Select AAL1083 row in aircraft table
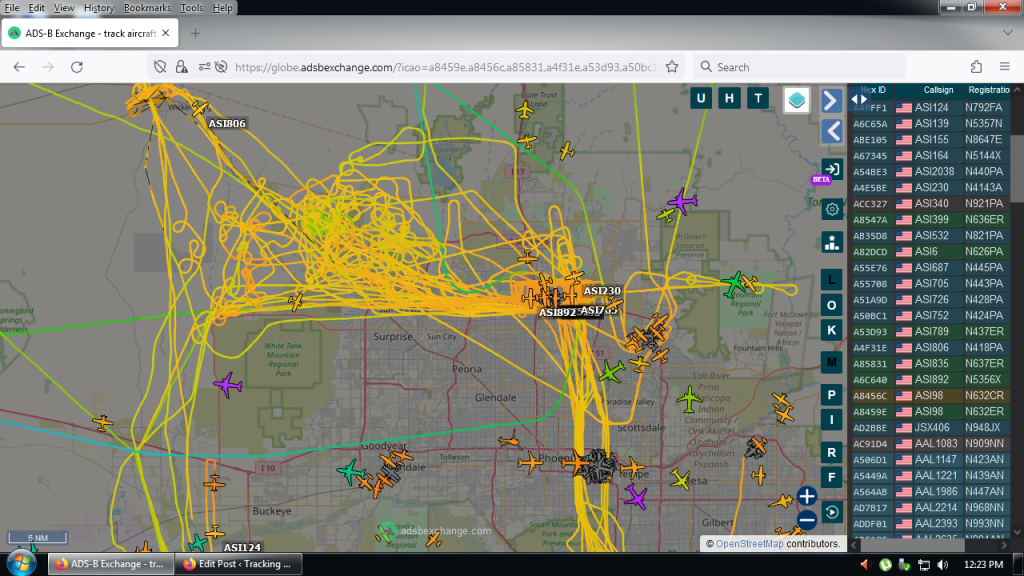This screenshot has width=1024, height=576. [x=930, y=443]
